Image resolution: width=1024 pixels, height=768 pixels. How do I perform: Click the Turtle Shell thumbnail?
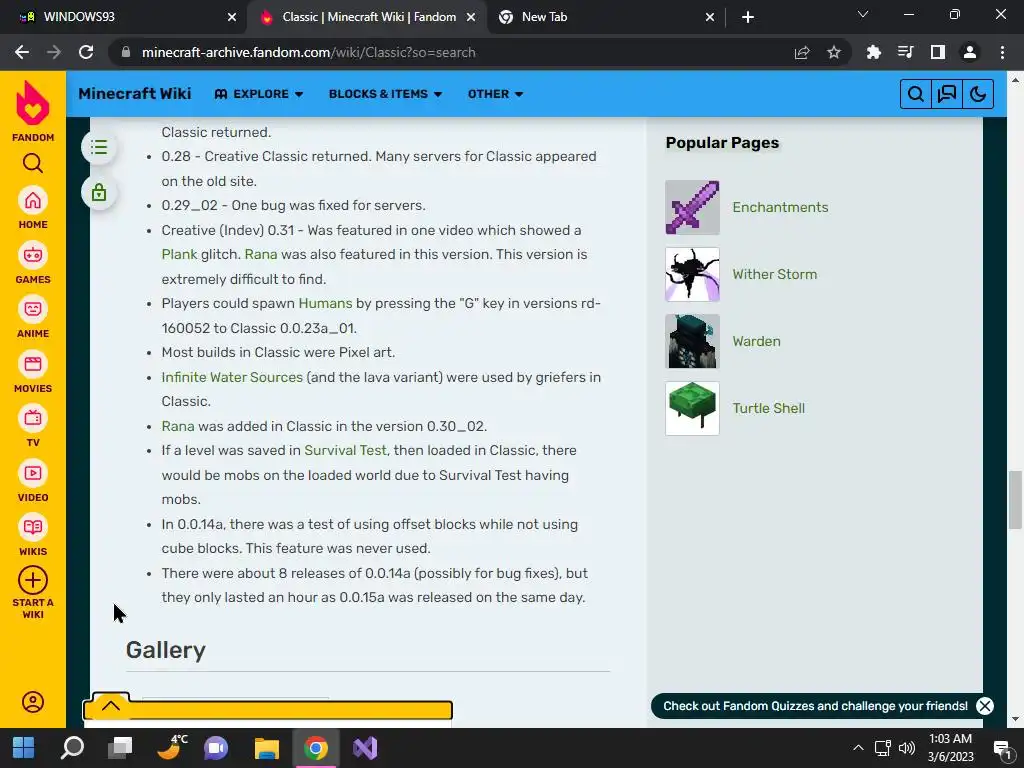[692, 408]
